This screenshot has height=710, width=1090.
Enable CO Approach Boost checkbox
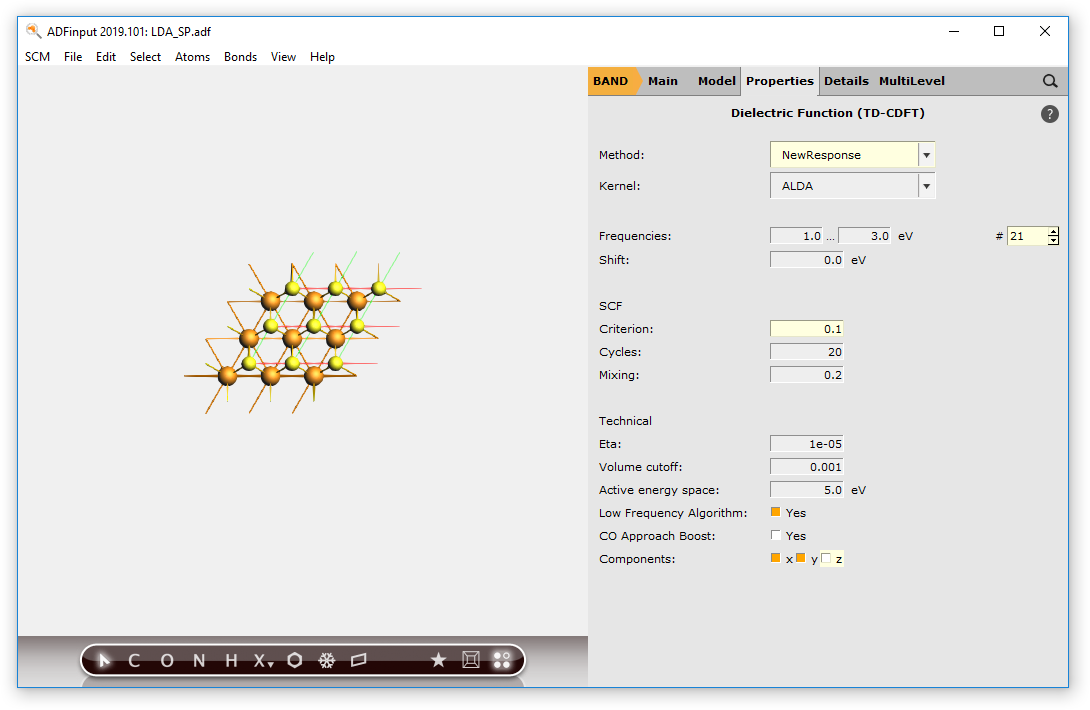pos(776,535)
